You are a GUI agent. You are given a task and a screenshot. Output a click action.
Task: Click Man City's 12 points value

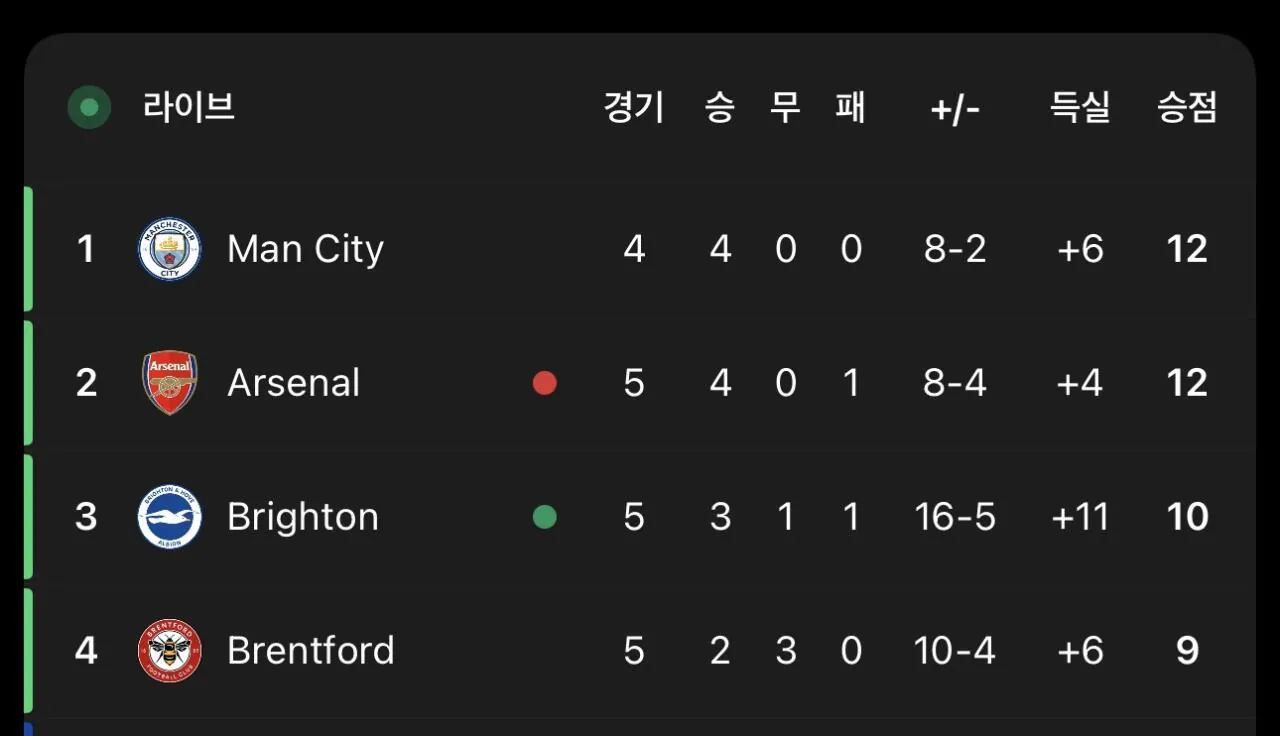point(1187,249)
